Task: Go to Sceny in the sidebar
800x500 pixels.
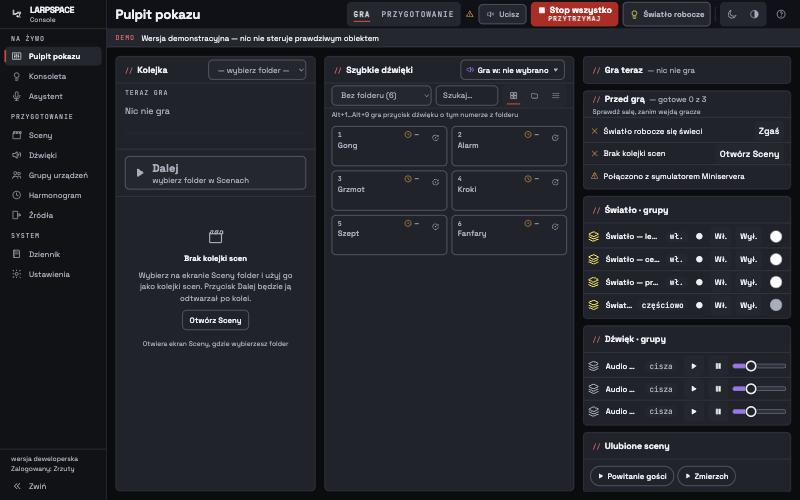Action: pos(52,135)
